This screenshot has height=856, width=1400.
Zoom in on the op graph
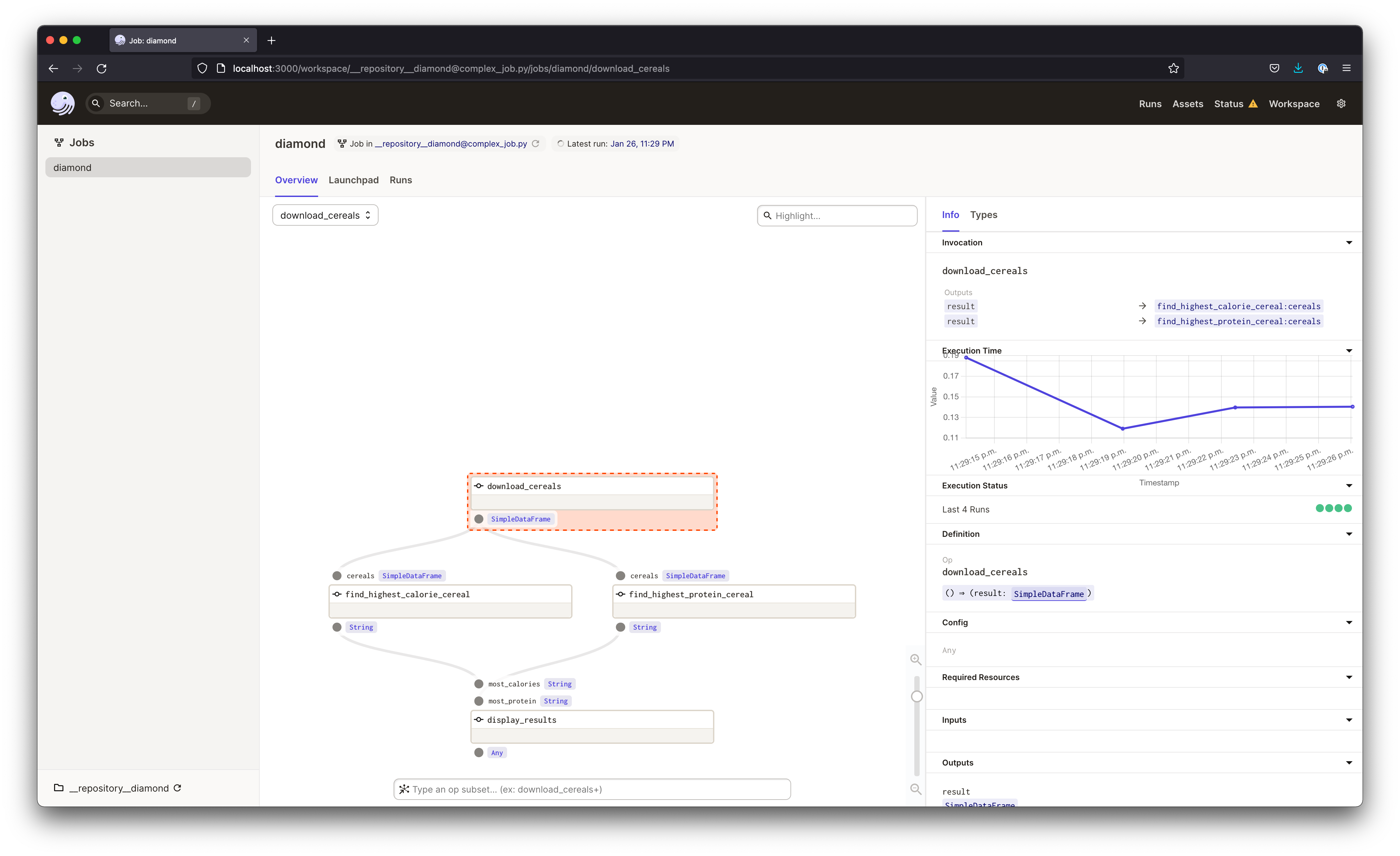(x=916, y=659)
